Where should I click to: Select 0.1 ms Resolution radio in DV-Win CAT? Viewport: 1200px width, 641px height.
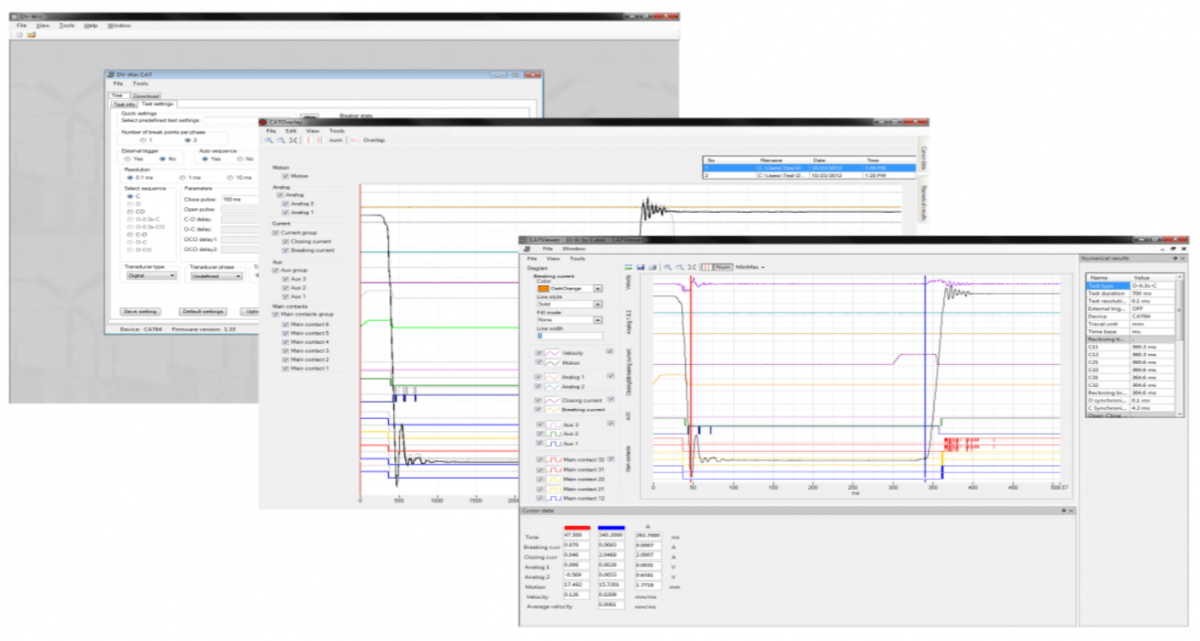pyautogui.click(x=130, y=177)
